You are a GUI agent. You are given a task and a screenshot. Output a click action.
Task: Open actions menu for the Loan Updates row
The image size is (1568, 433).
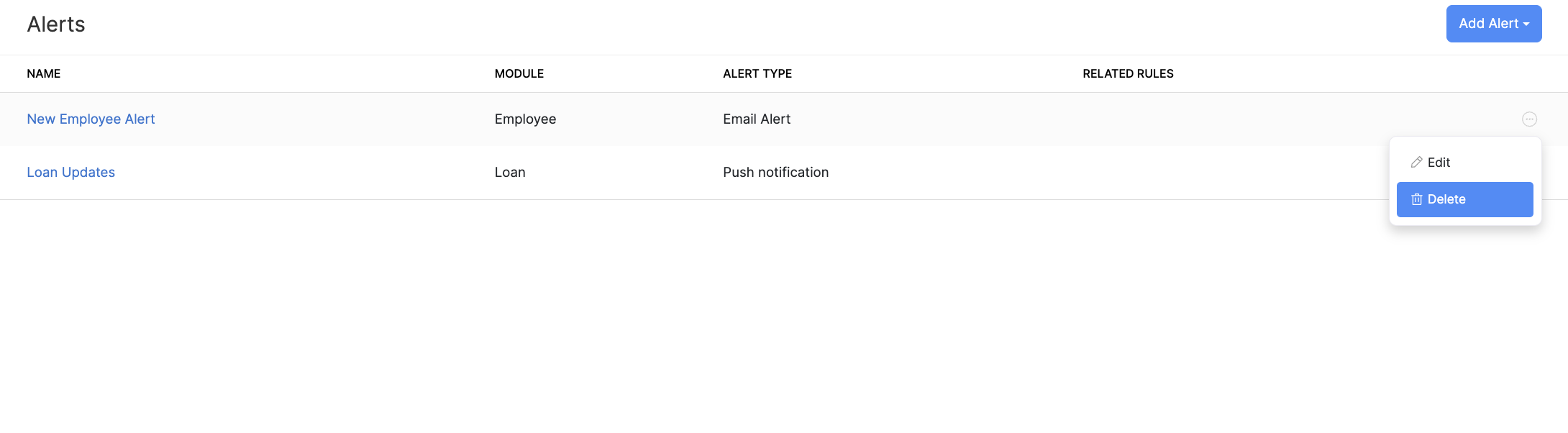pyautogui.click(x=1530, y=173)
